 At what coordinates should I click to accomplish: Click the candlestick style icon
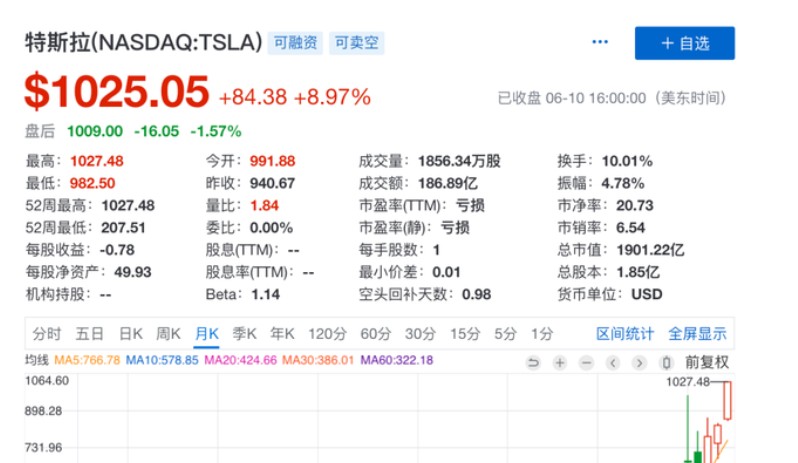click(666, 363)
